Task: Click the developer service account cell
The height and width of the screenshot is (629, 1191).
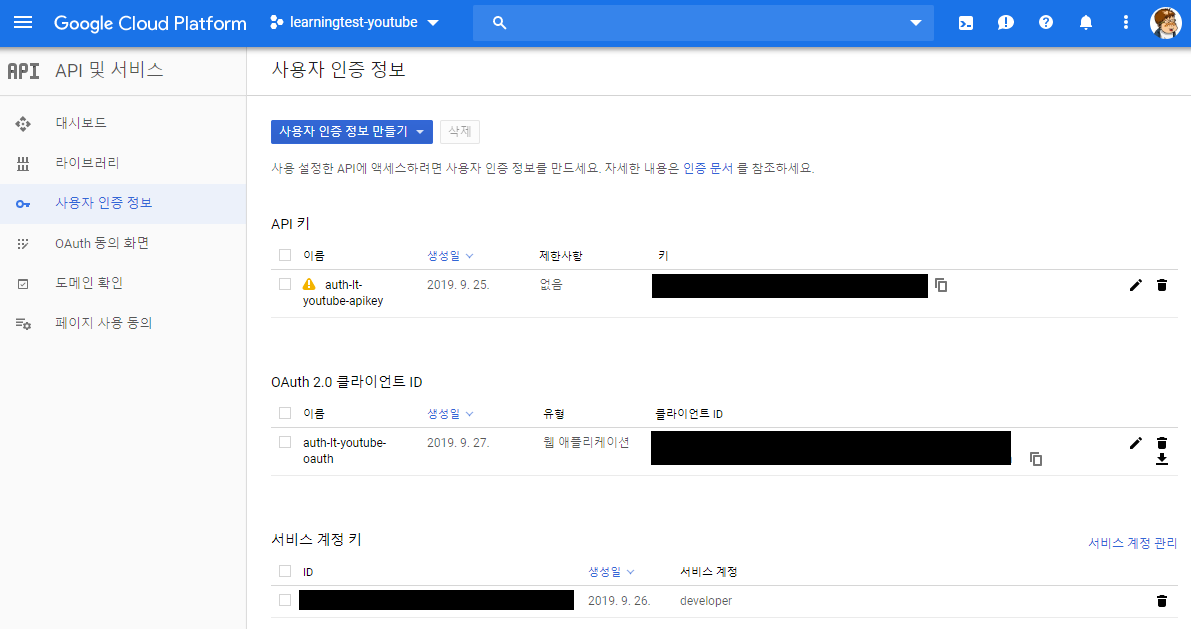Action: 706,601
